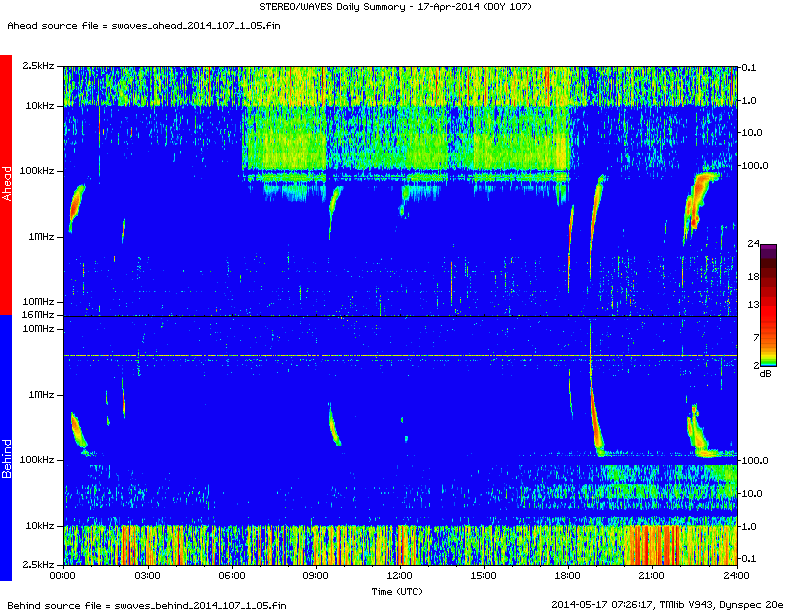Click the STEREO/WAVES Daily Summary title
This screenshot has width=792, height=612.
point(395,7)
